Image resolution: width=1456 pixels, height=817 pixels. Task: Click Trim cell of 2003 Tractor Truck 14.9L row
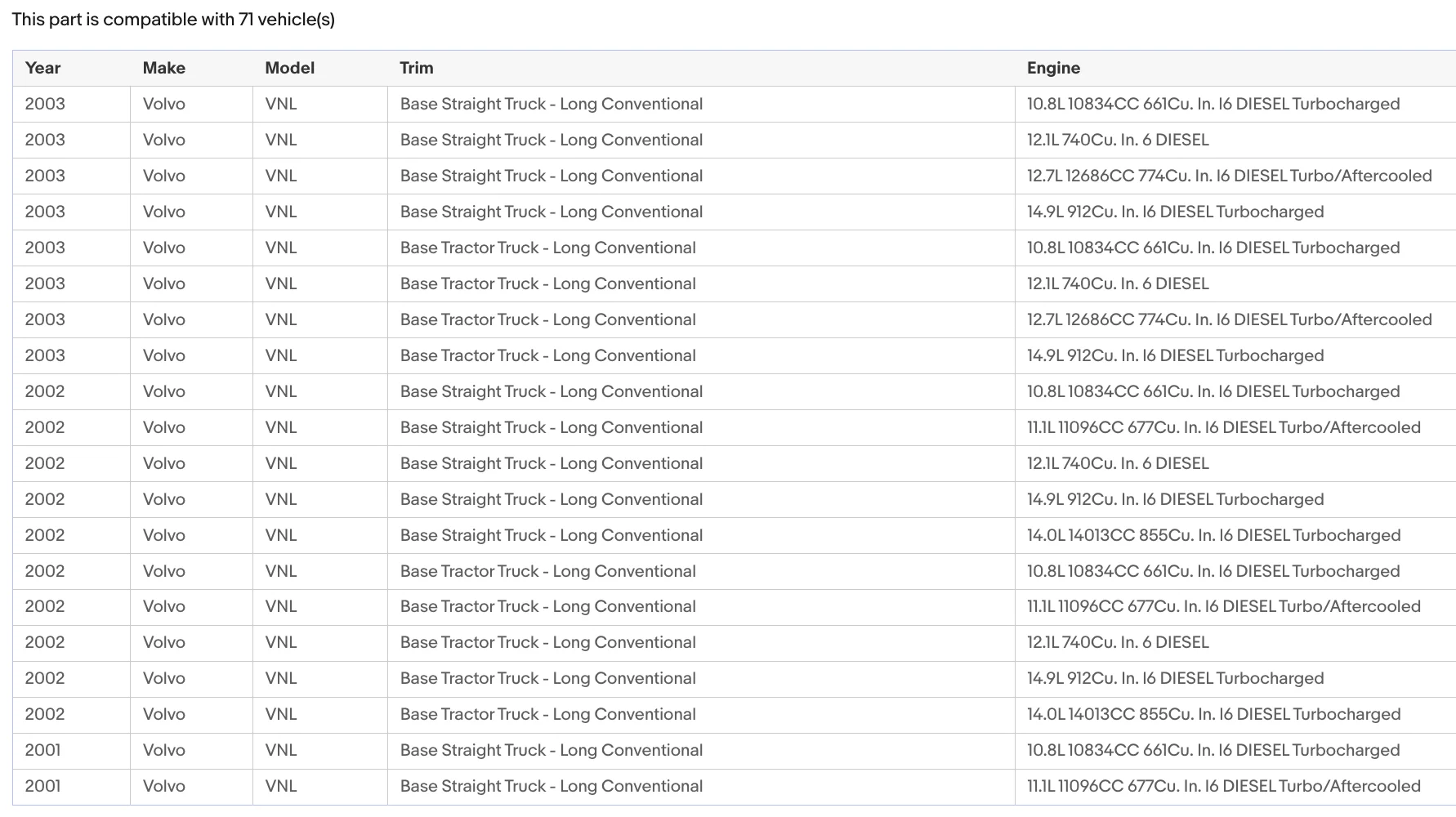(x=701, y=355)
